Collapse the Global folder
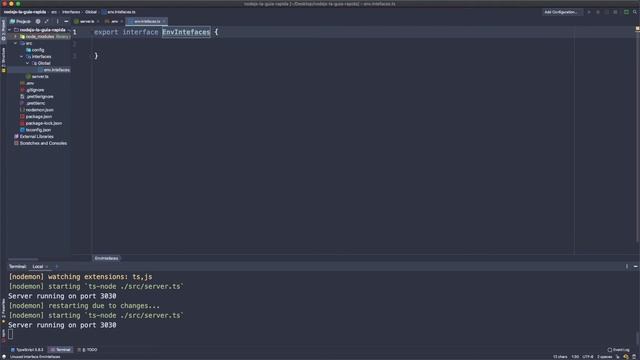 tap(28, 63)
